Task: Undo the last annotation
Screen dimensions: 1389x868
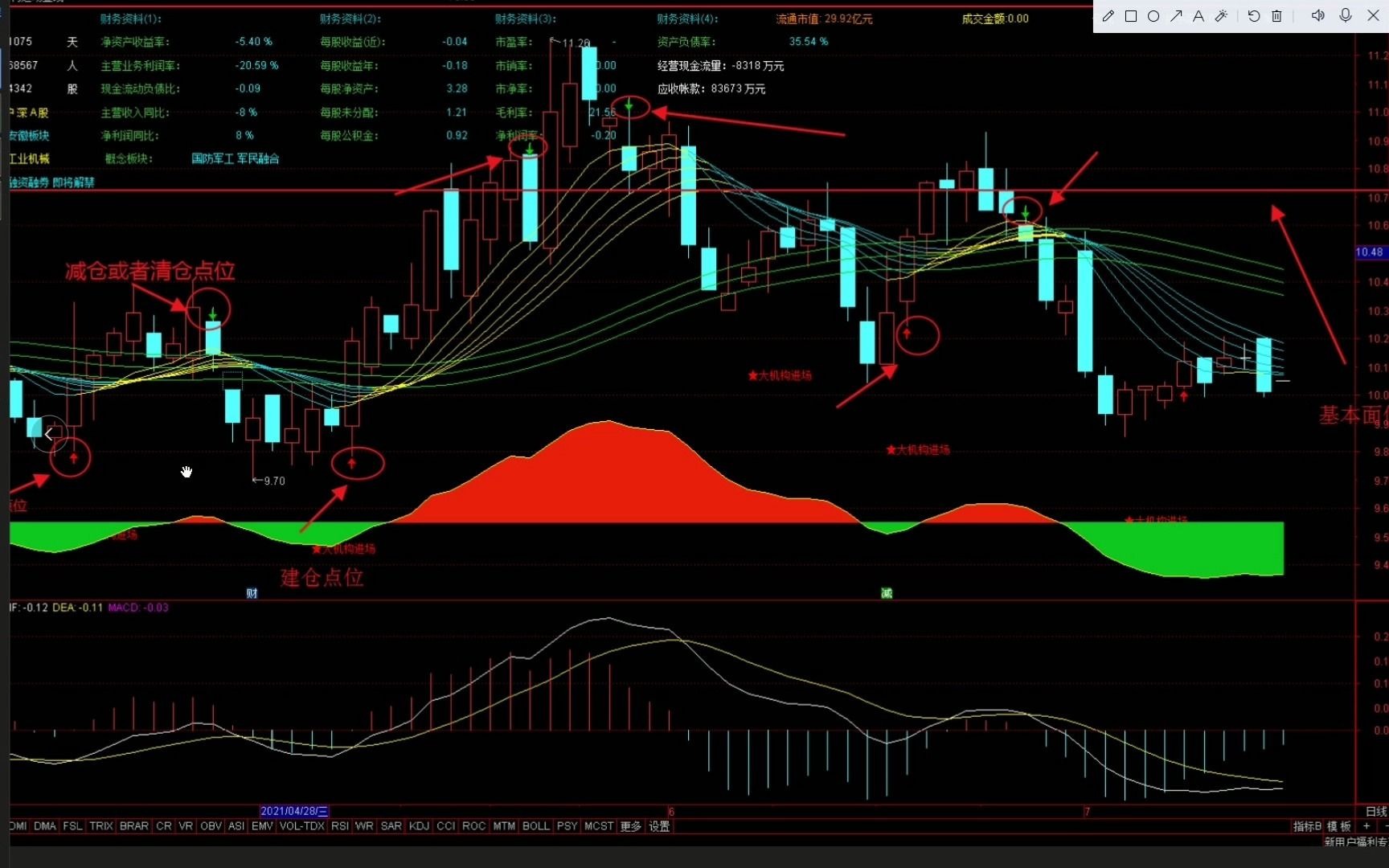Action: [x=1254, y=16]
